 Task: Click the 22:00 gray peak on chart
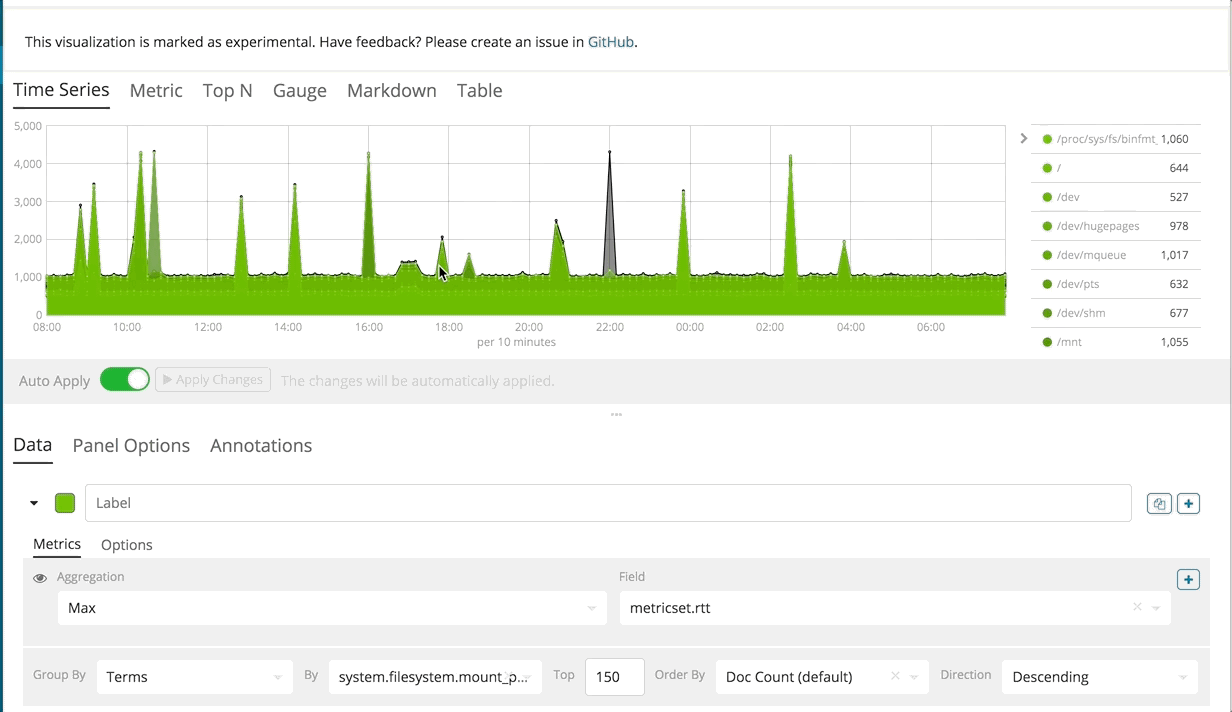click(609, 215)
